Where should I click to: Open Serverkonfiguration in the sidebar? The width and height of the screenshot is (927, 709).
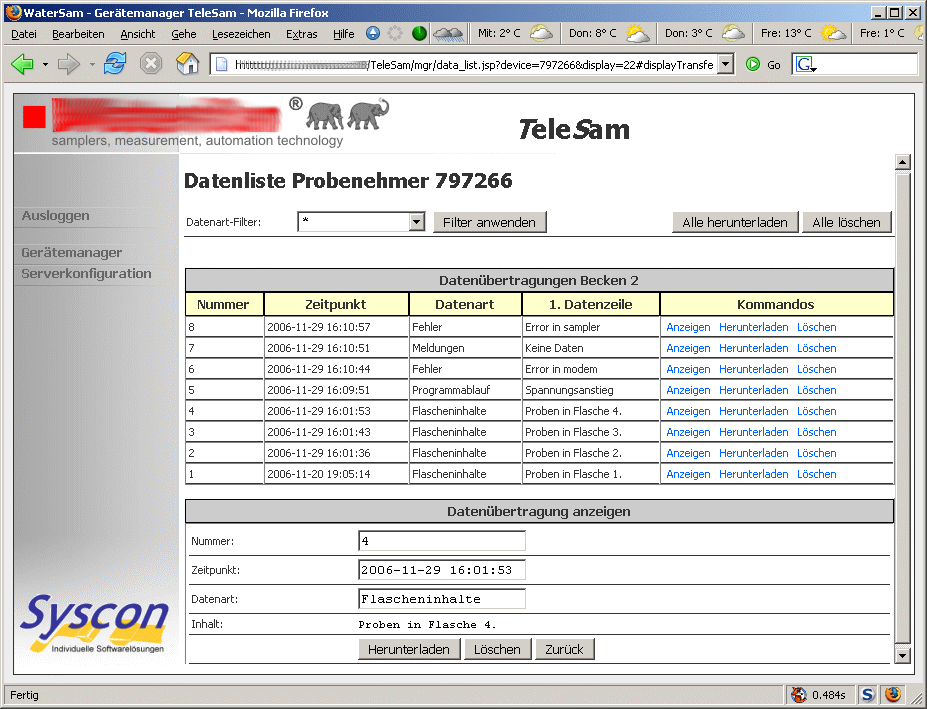(x=86, y=274)
